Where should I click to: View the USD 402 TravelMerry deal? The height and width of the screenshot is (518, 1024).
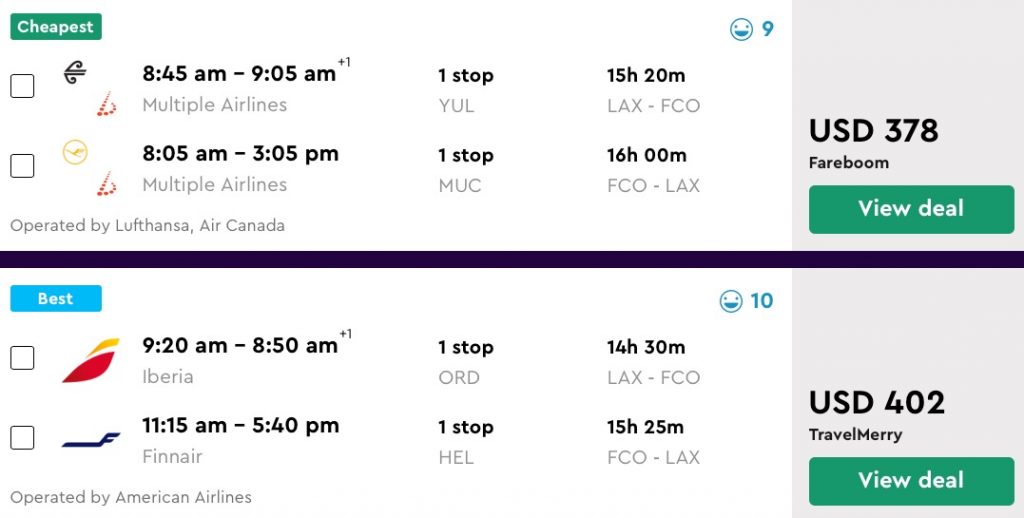click(x=911, y=481)
